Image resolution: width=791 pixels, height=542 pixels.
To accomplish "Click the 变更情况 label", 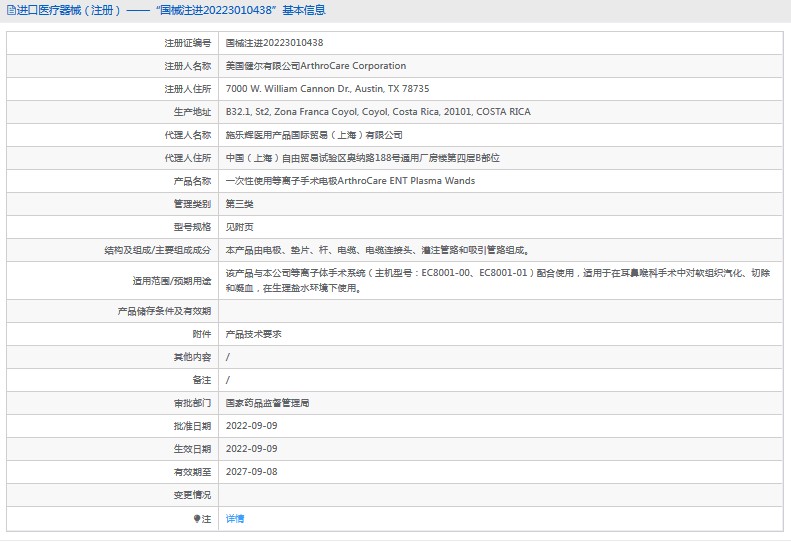I will [x=192, y=495].
